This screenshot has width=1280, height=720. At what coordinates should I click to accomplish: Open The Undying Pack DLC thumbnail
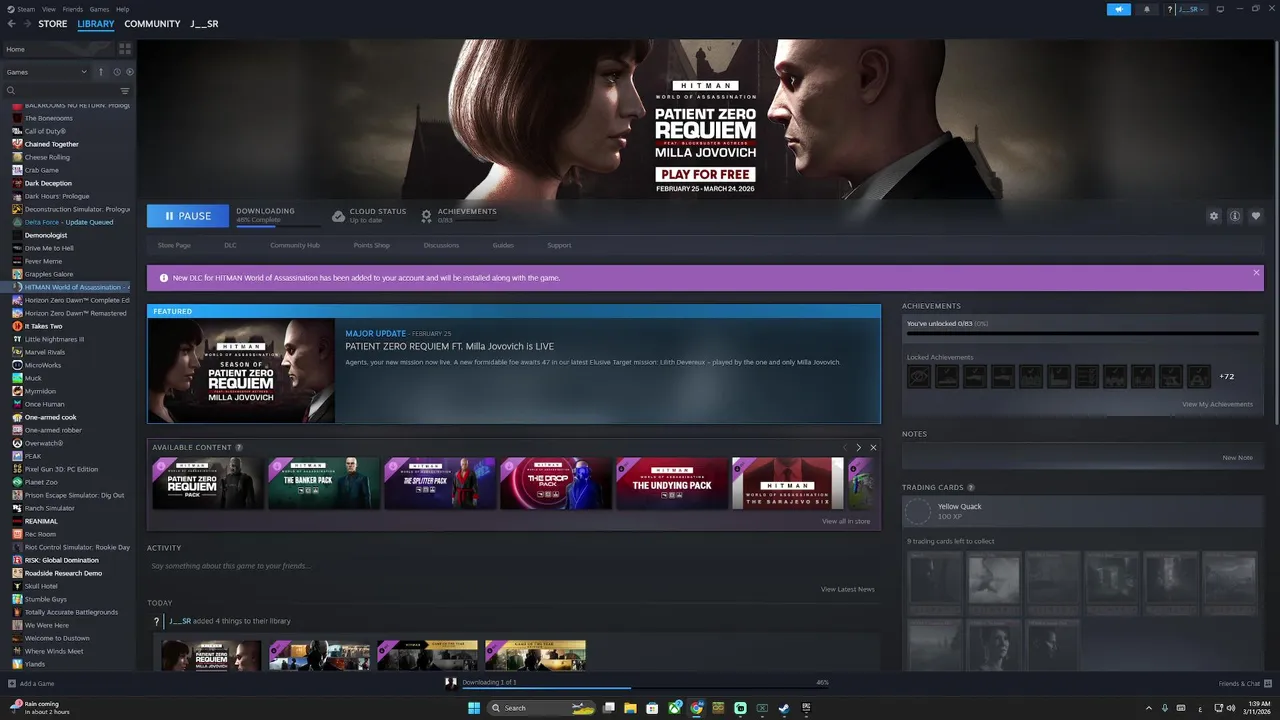(672, 483)
